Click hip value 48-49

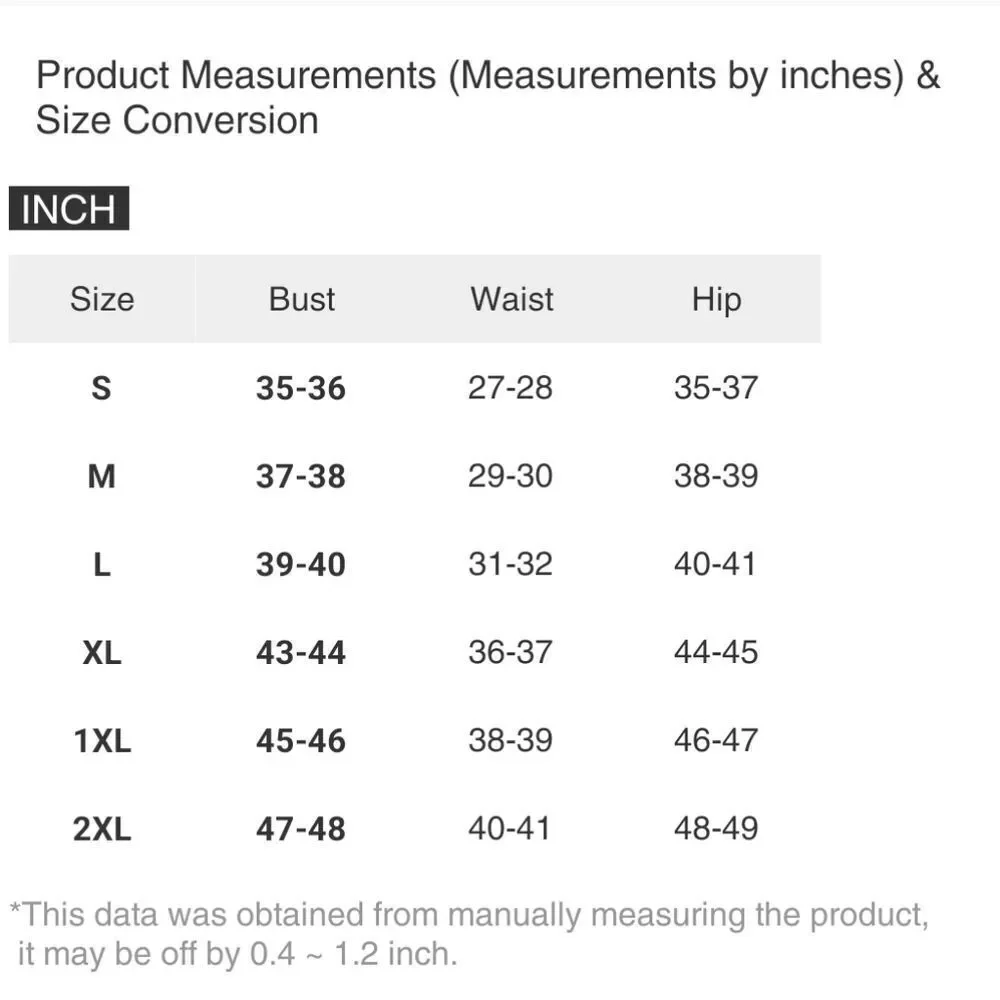coord(716,829)
